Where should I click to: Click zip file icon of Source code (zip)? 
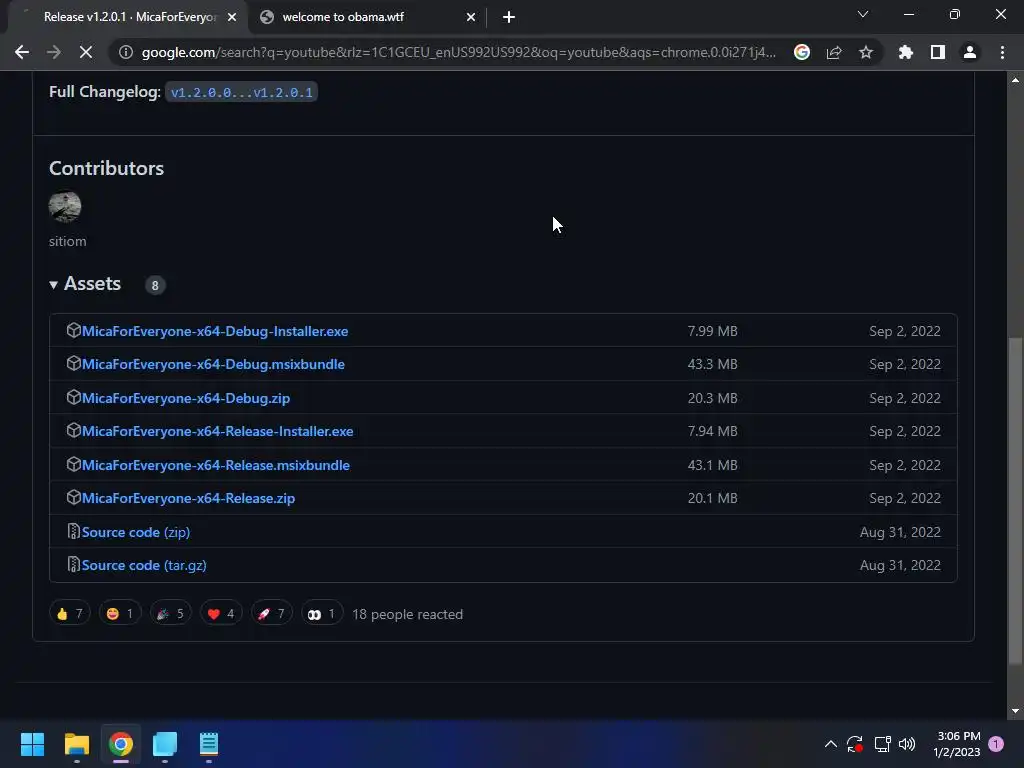click(73, 532)
